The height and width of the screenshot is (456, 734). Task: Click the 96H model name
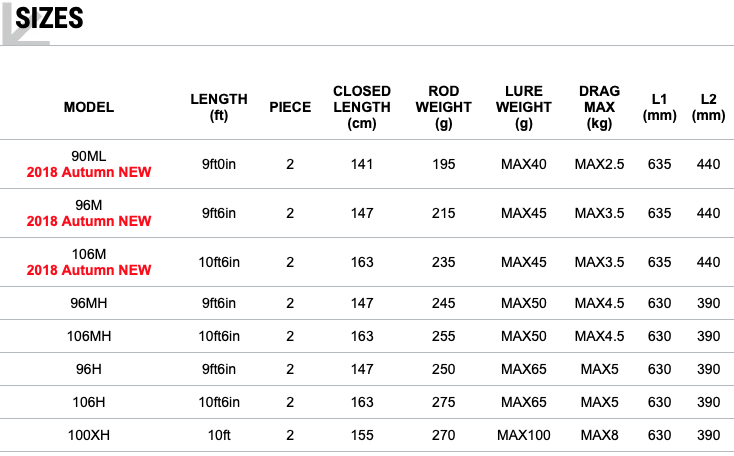point(89,369)
